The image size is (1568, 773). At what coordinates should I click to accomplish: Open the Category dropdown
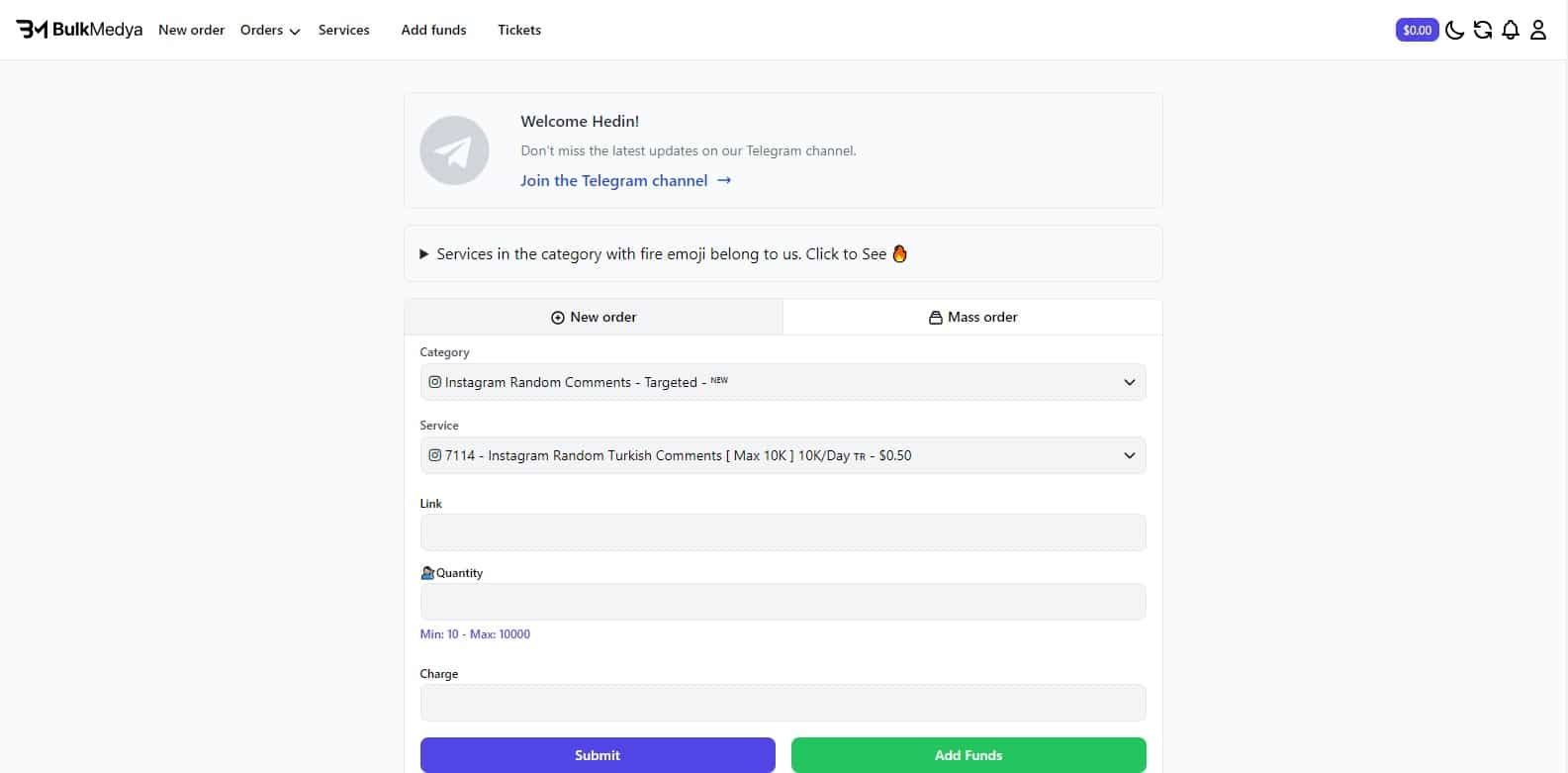[783, 382]
